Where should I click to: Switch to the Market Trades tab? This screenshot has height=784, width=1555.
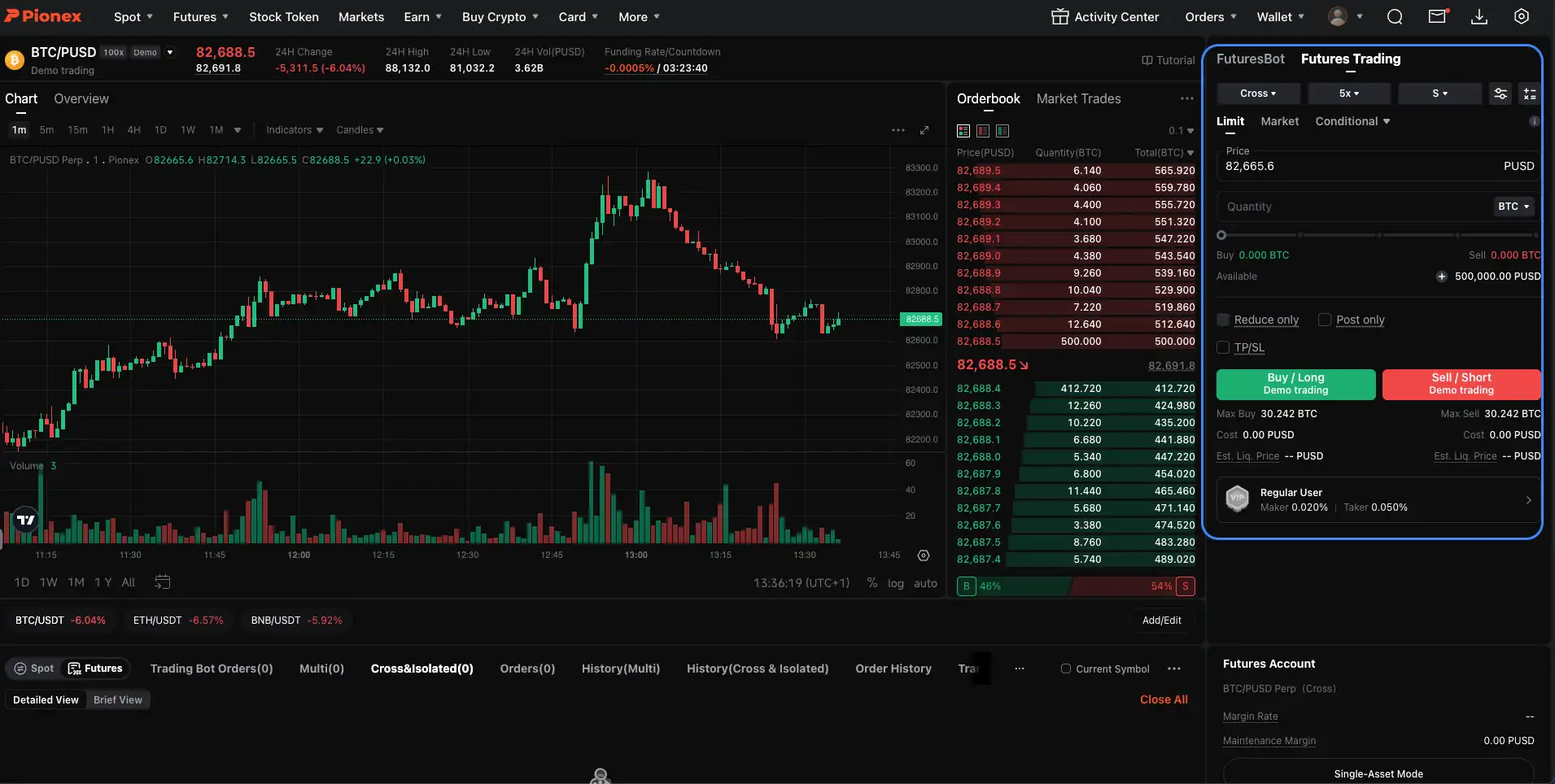coord(1078,98)
